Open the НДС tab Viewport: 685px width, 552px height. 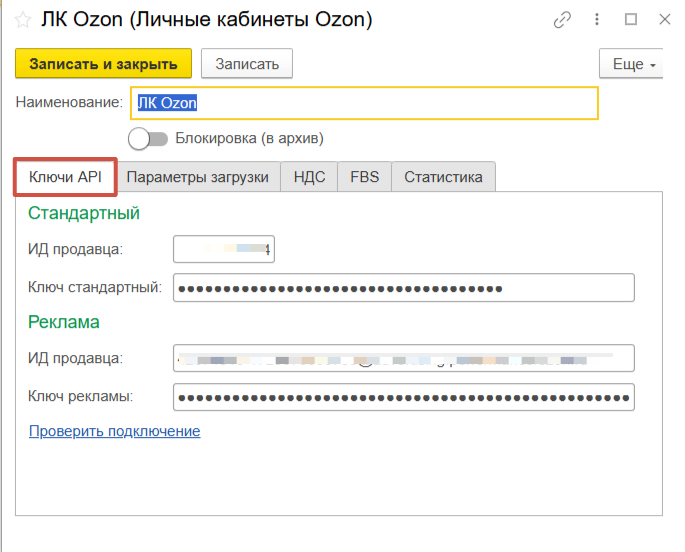coord(309,177)
